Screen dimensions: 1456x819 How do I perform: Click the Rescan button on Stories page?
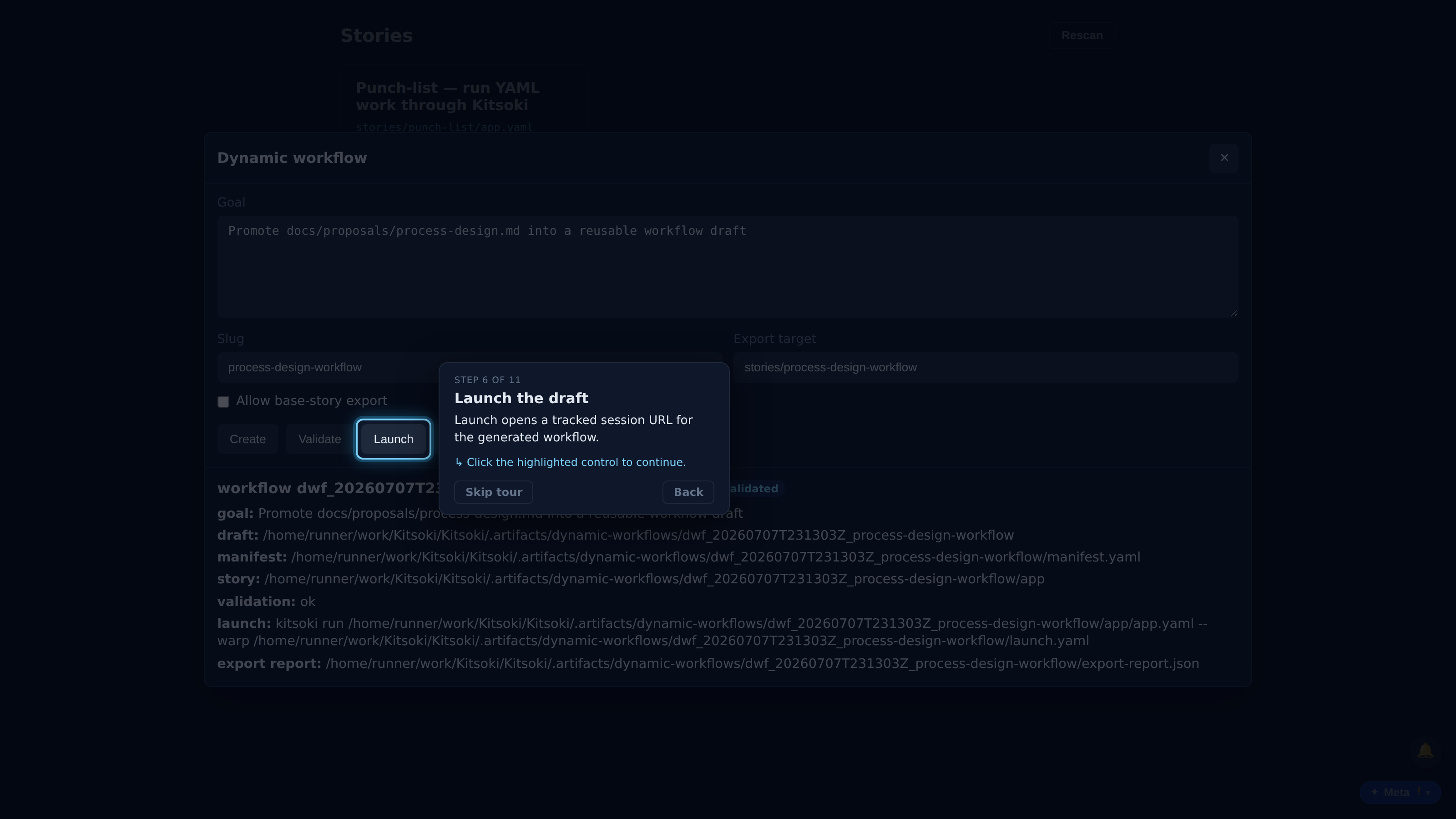click(x=1082, y=35)
